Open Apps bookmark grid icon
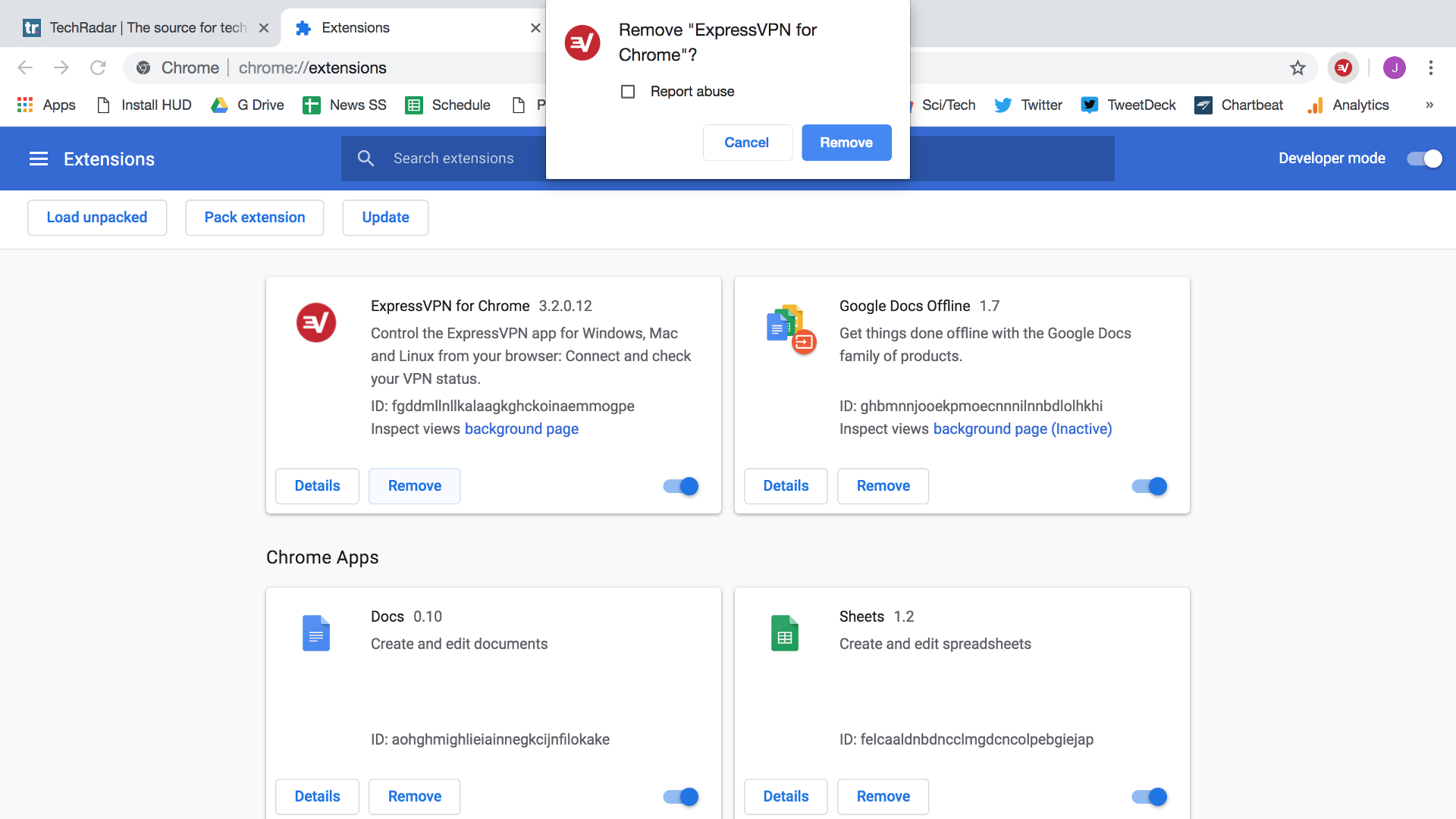Viewport: 1456px width, 819px height. click(25, 105)
